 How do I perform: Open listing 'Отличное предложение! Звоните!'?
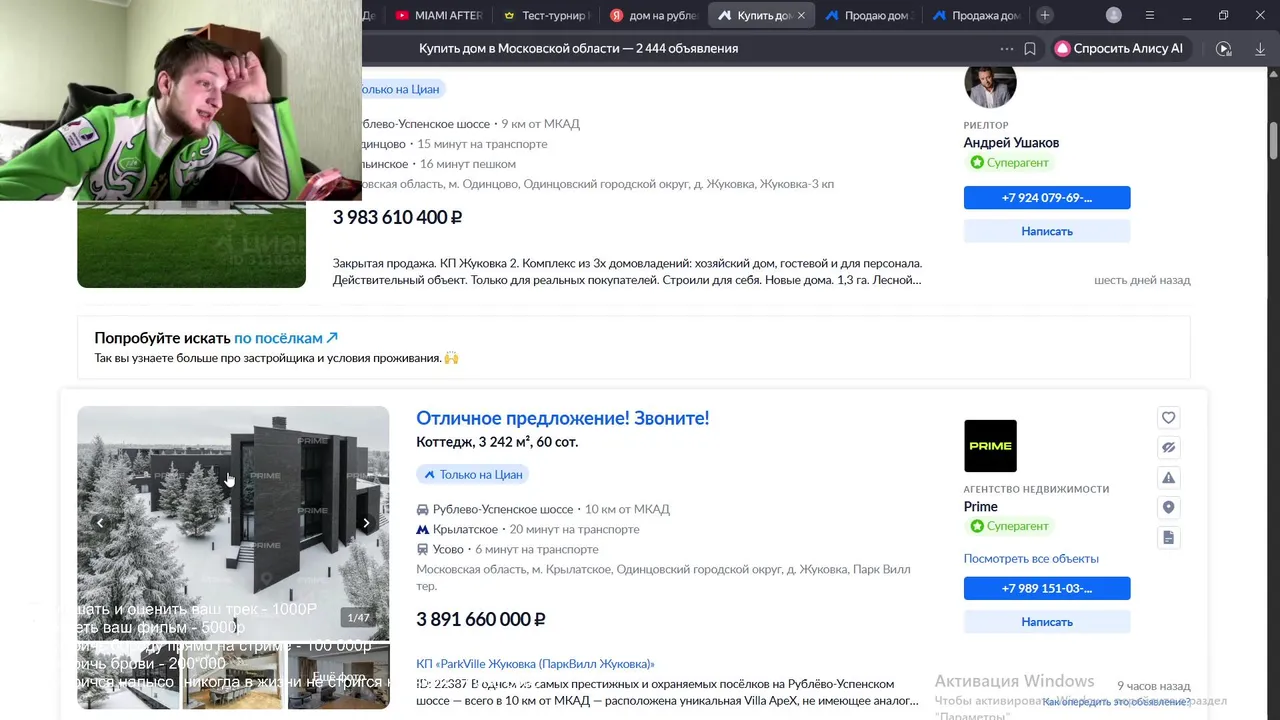click(562, 418)
